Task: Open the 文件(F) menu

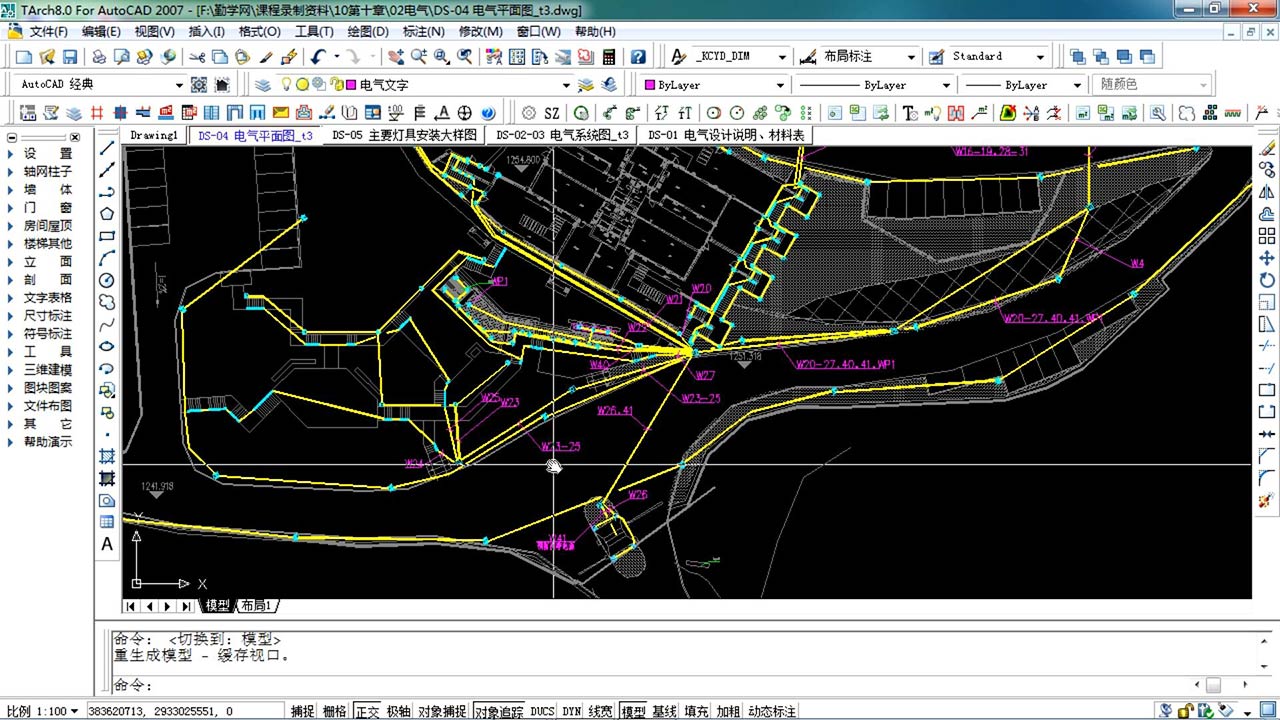Action: coord(49,32)
